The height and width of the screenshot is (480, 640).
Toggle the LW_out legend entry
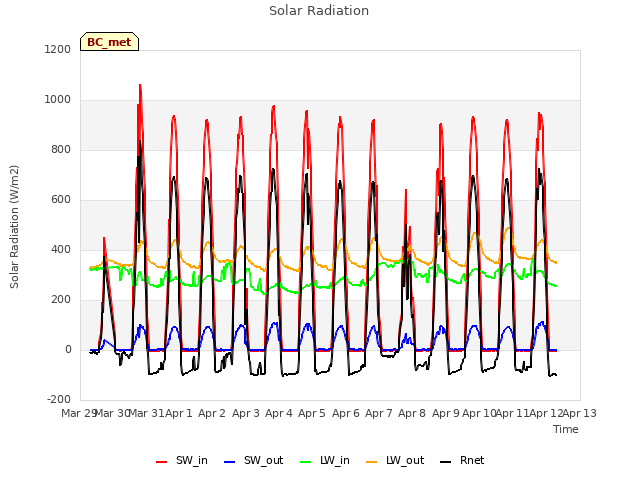[x=395, y=461]
